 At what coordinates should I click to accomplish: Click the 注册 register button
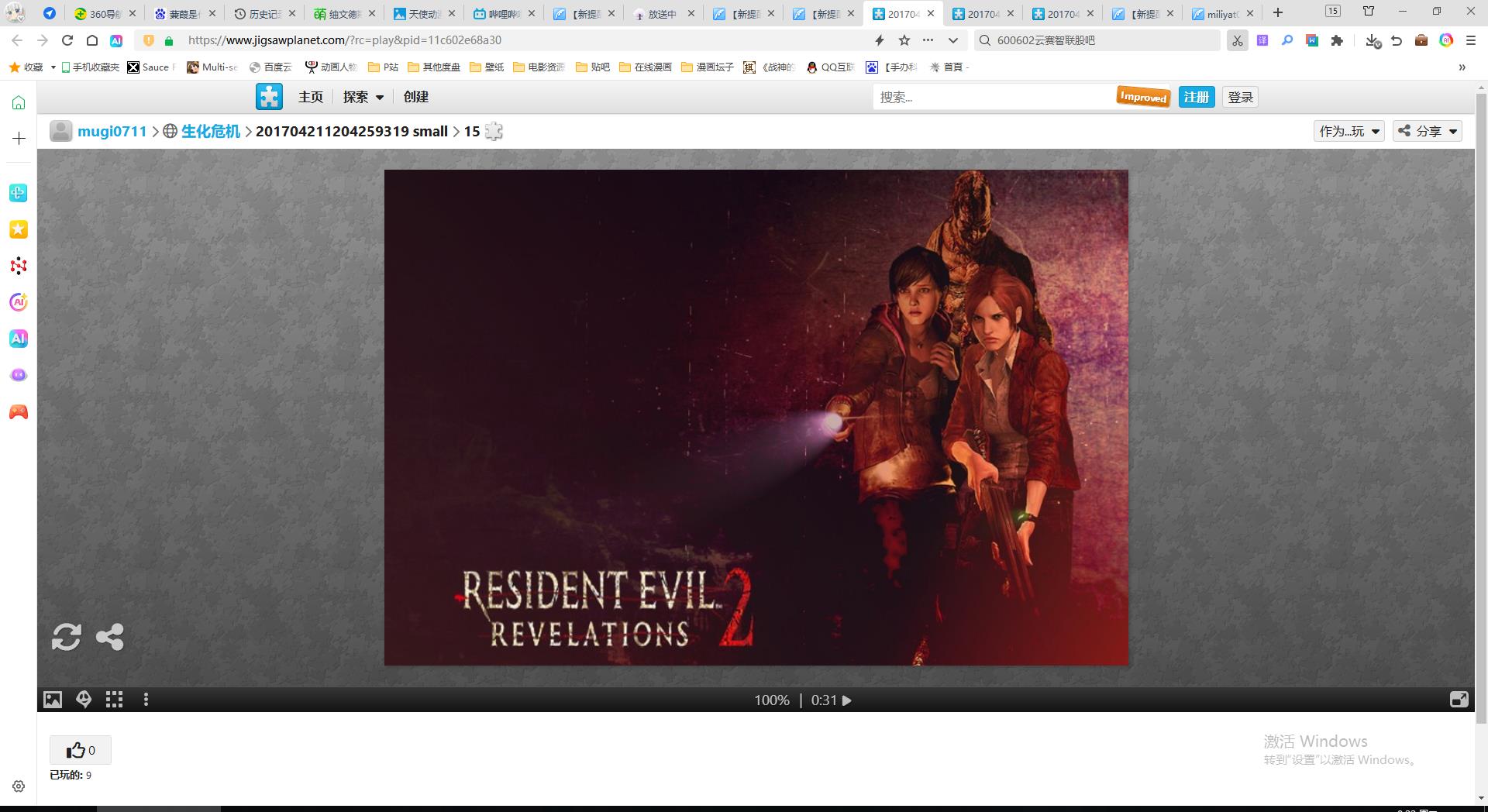(1196, 97)
